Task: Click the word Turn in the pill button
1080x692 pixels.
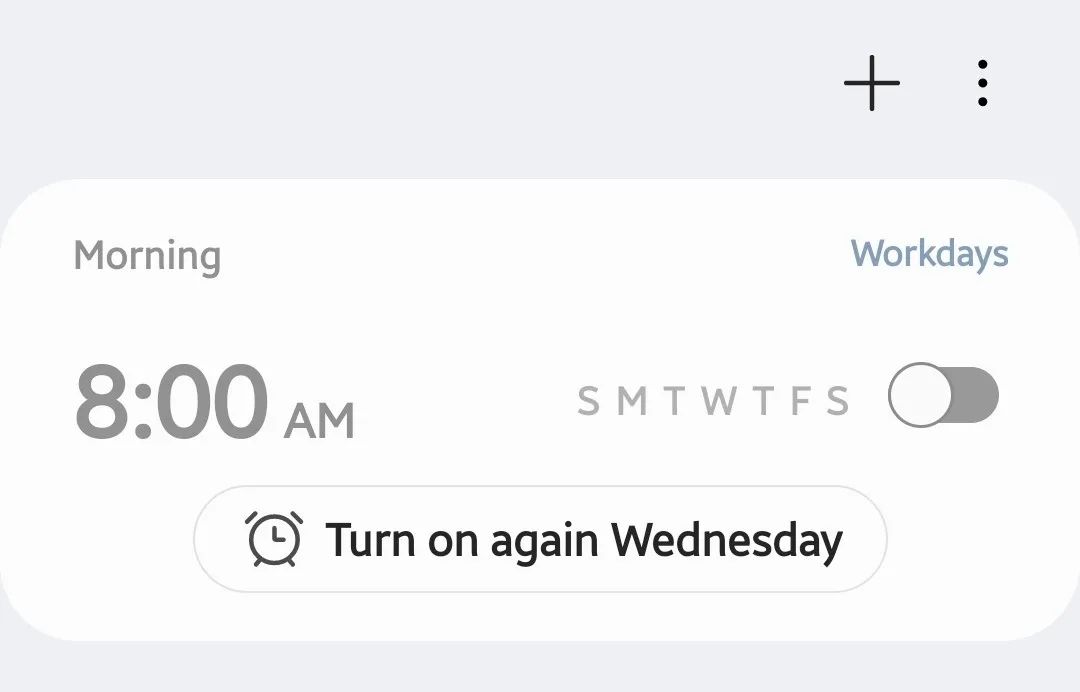Action: [x=371, y=541]
